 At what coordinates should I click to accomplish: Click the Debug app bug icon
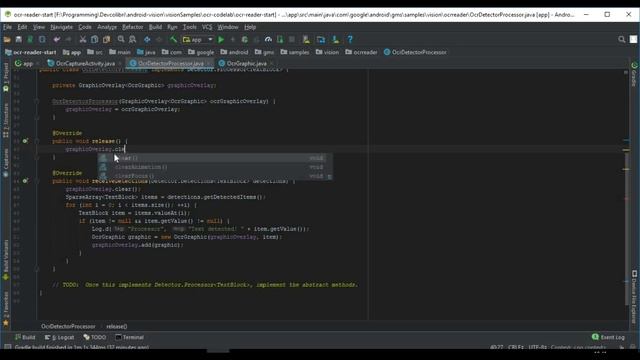point(245,40)
